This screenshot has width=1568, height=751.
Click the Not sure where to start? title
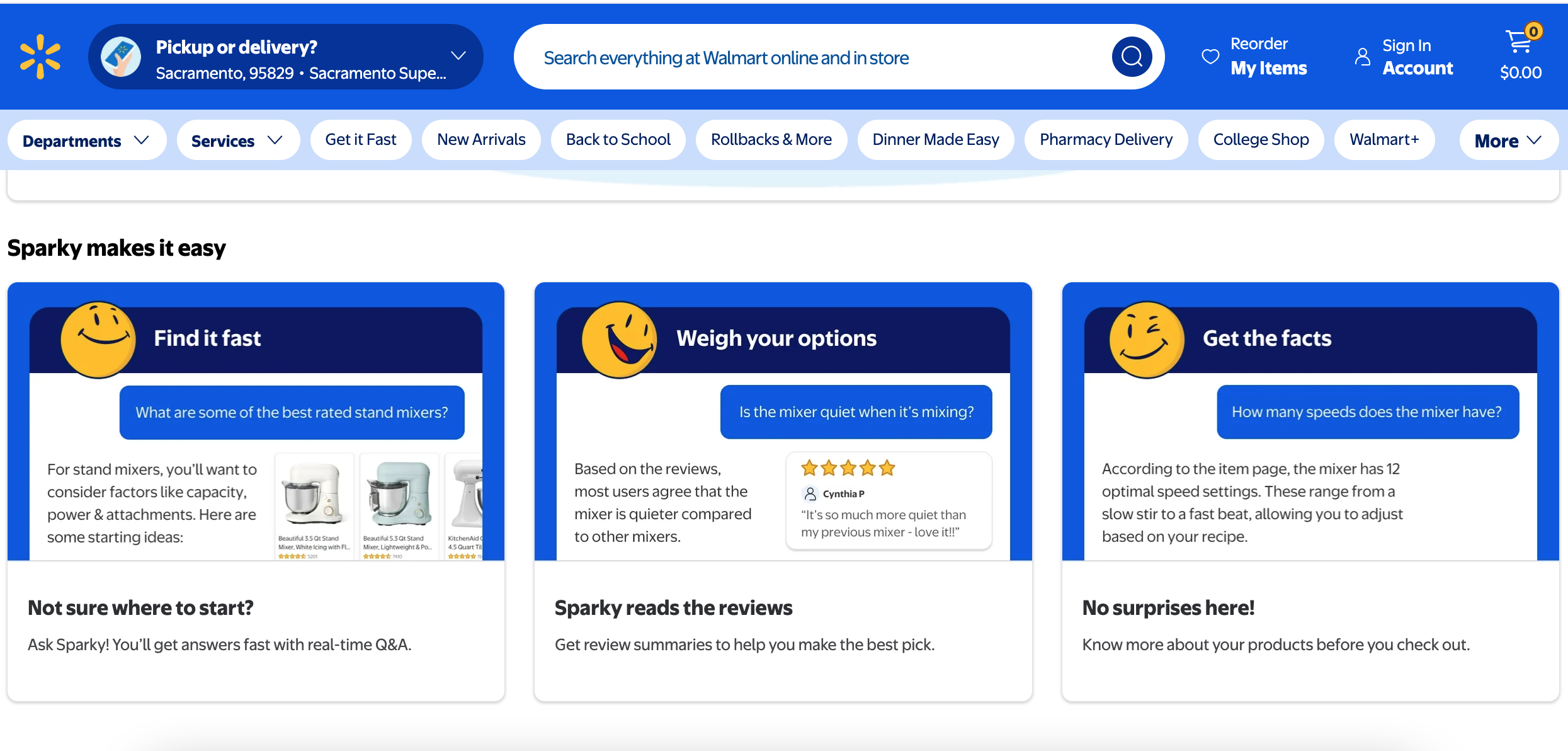coord(140,608)
